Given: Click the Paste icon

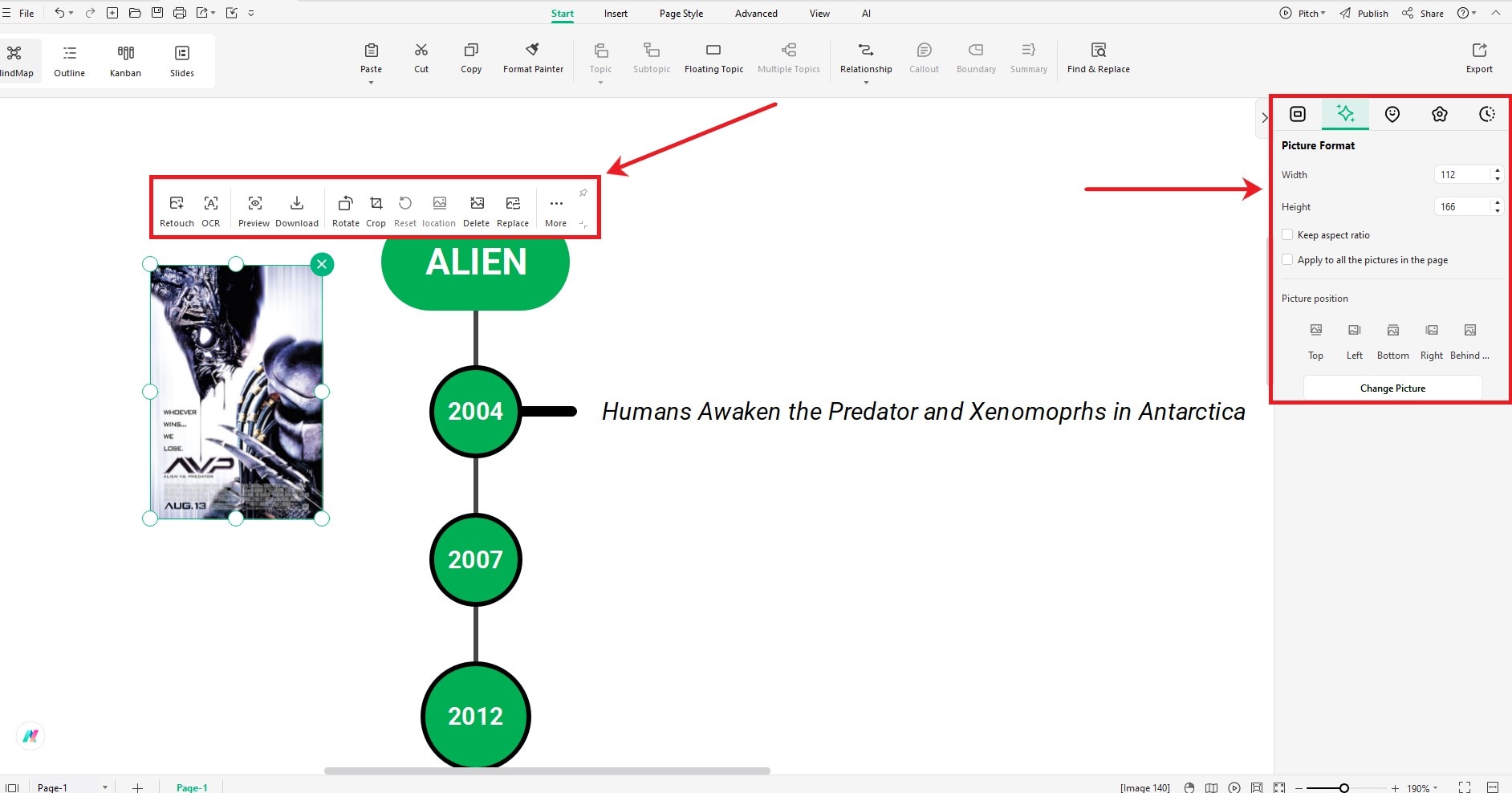Looking at the screenshot, I should click(x=372, y=50).
